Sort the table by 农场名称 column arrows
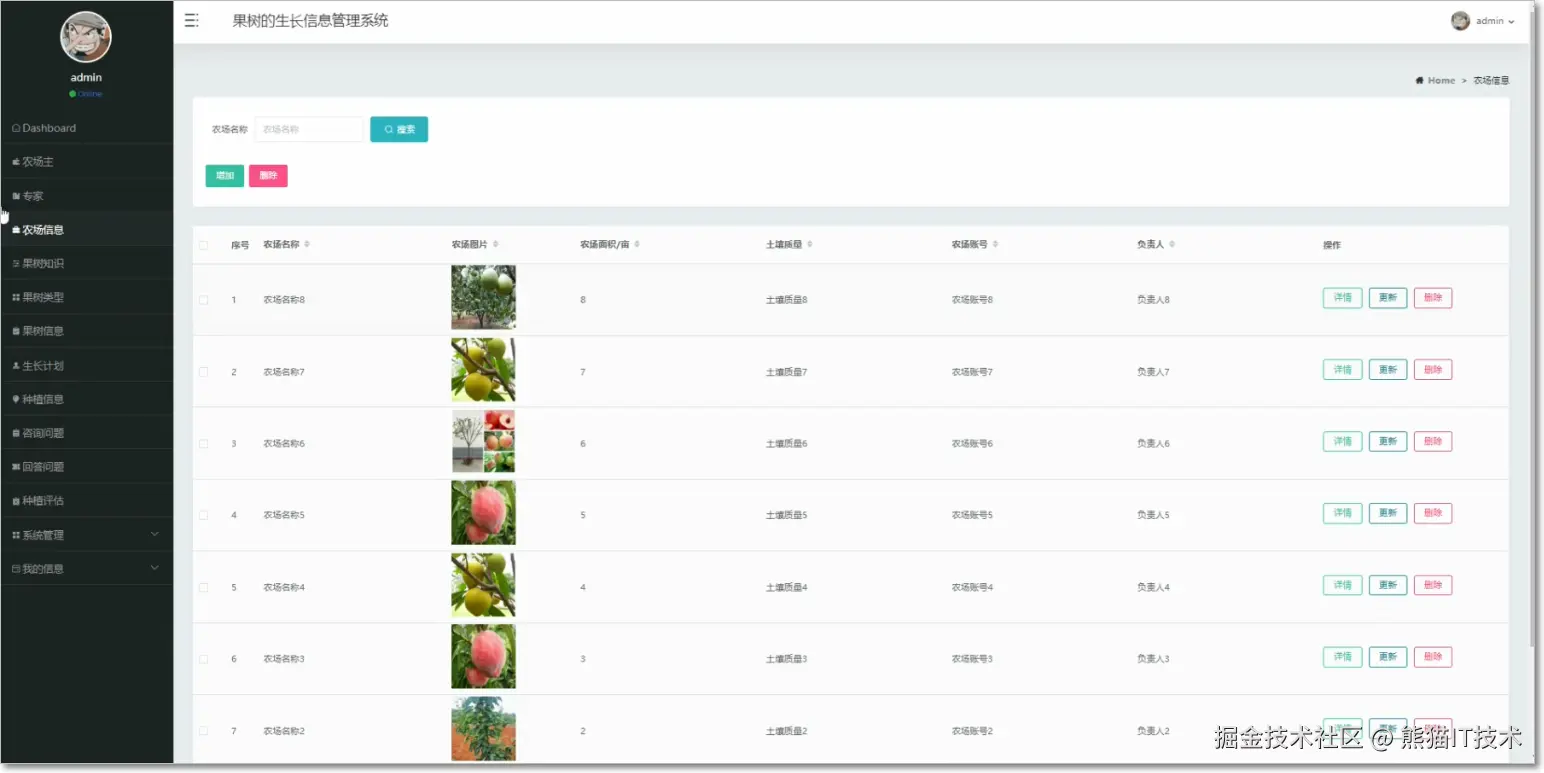This screenshot has width=1544, height=773. click(x=307, y=244)
